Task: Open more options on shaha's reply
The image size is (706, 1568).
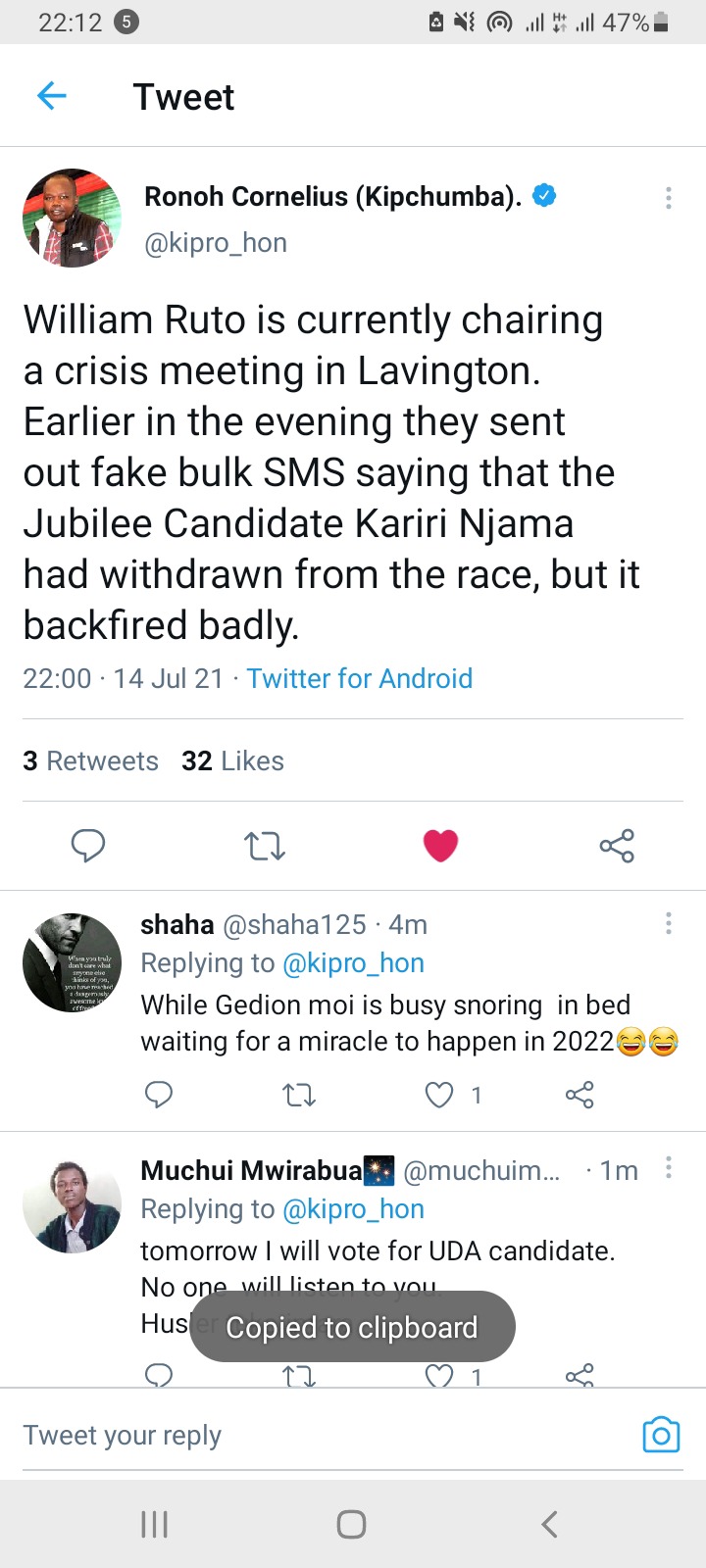Action: pyautogui.click(x=668, y=923)
